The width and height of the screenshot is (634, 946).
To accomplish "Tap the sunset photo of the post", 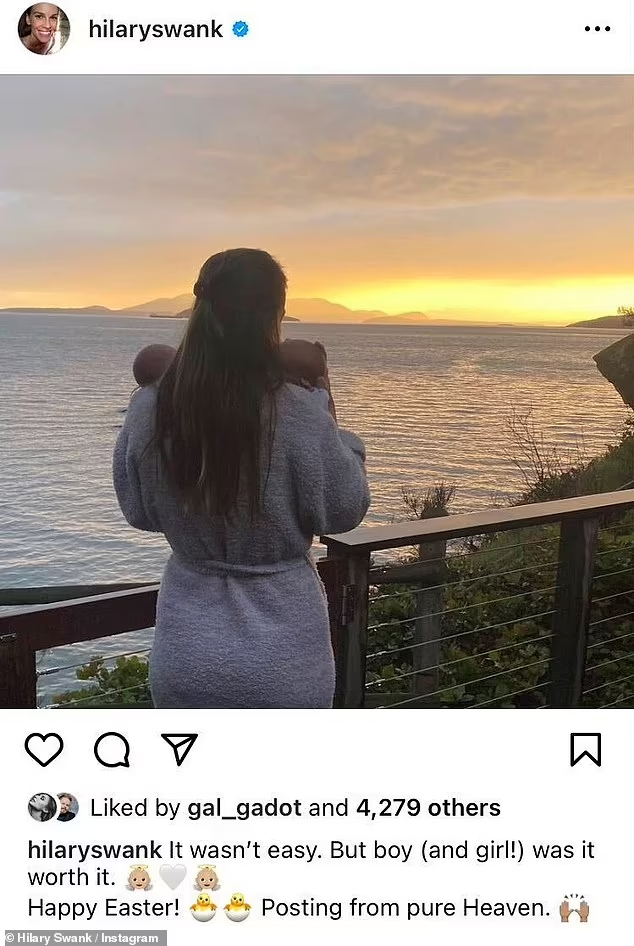I will coord(317,391).
